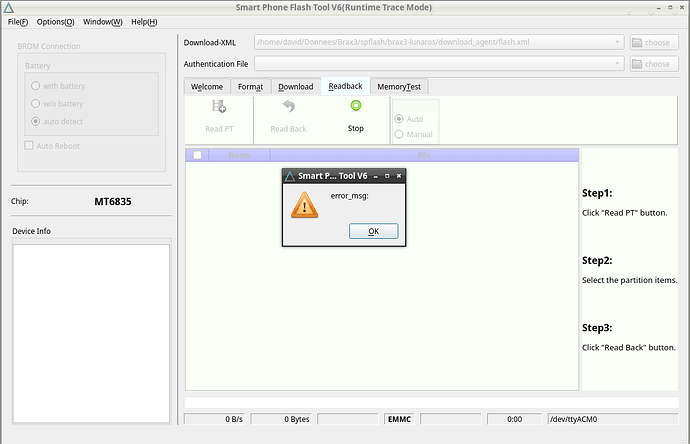The height and width of the screenshot is (444, 690).
Task: Select the Manual readback mode radio
Action: coord(399,134)
